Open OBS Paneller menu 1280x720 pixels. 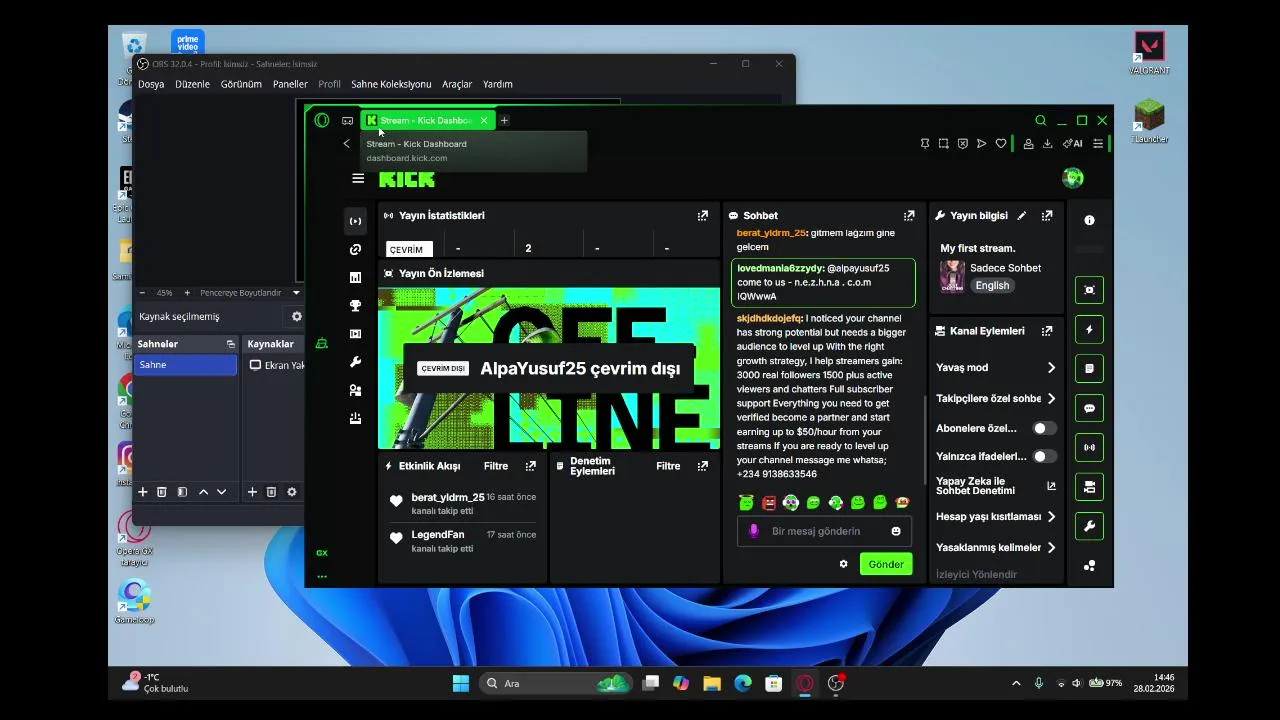tap(290, 84)
